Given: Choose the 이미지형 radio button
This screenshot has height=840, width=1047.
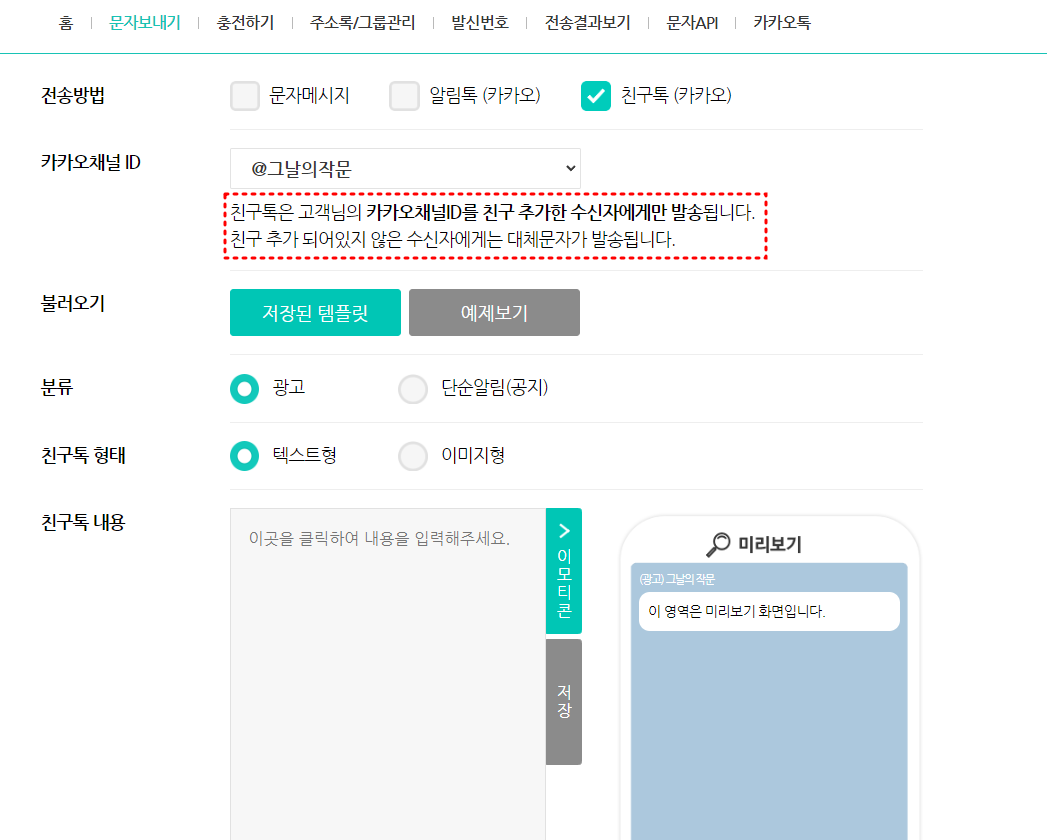Looking at the screenshot, I should coord(413,456).
